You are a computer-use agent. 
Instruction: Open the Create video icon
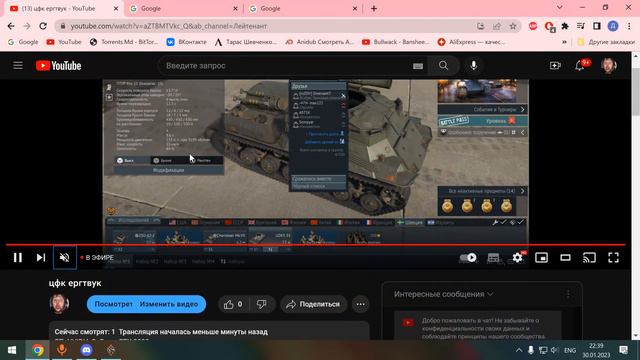pos(555,65)
